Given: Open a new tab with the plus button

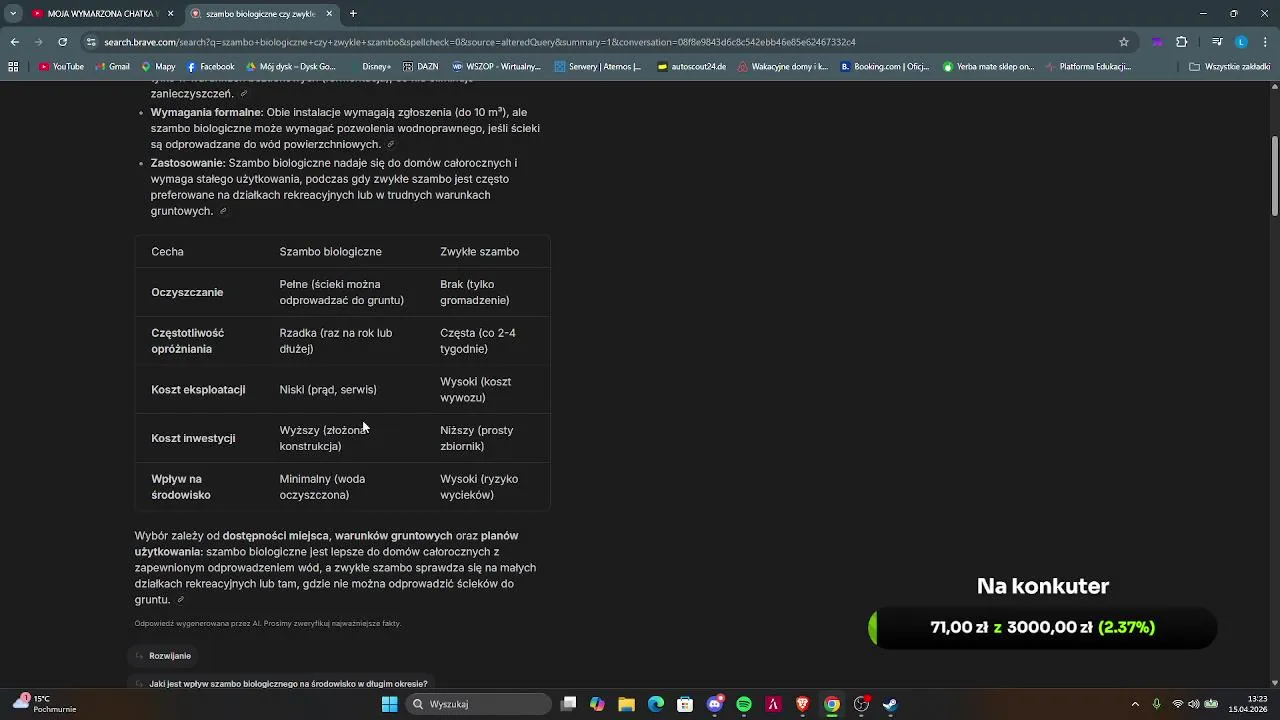Looking at the screenshot, I should tap(353, 14).
